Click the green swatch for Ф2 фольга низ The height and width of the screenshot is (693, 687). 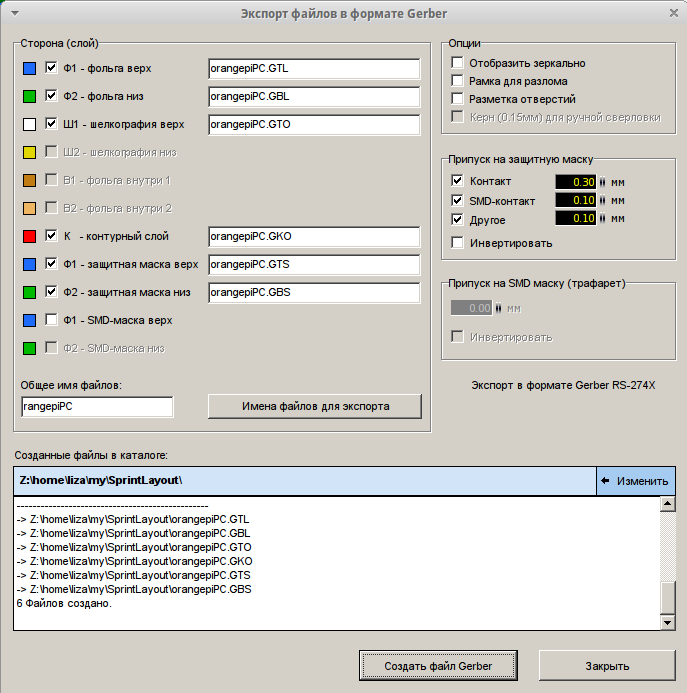[30, 96]
